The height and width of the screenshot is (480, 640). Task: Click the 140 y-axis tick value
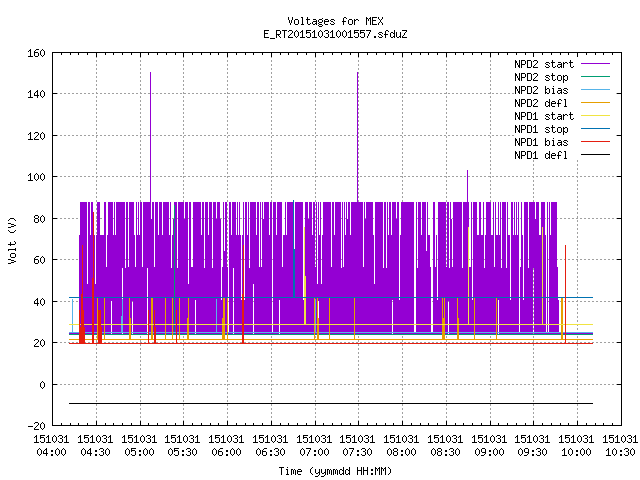click(x=36, y=94)
